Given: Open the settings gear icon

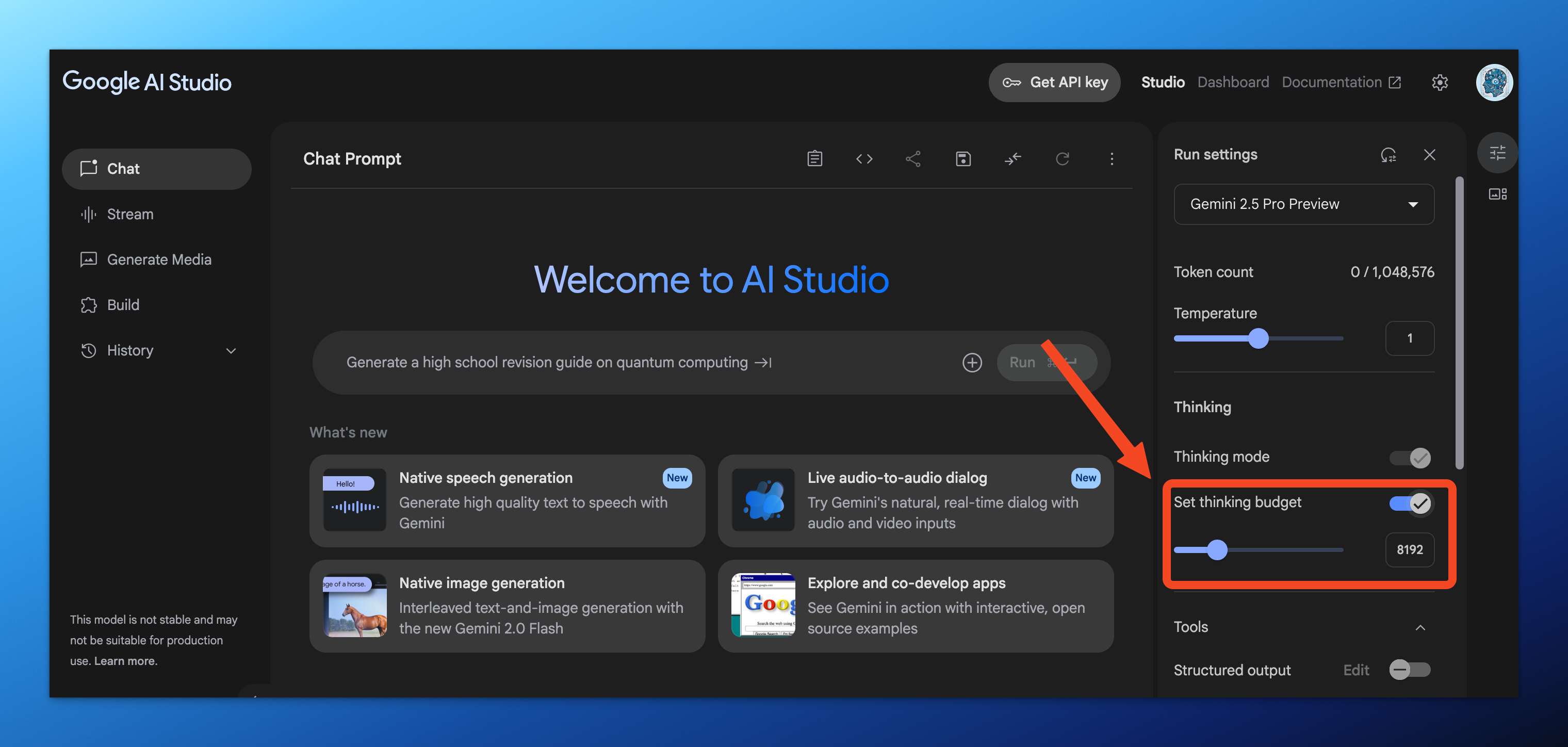Looking at the screenshot, I should click(x=1440, y=82).
